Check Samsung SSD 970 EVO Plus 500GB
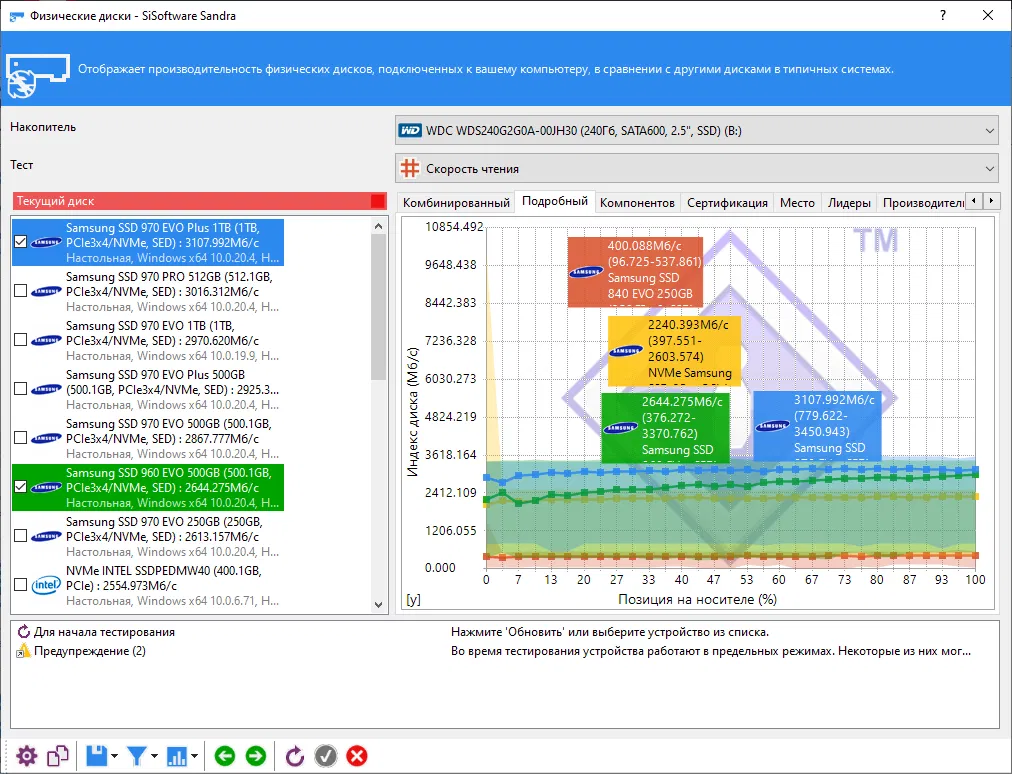 pyautogui.click(x=20, y=389)
